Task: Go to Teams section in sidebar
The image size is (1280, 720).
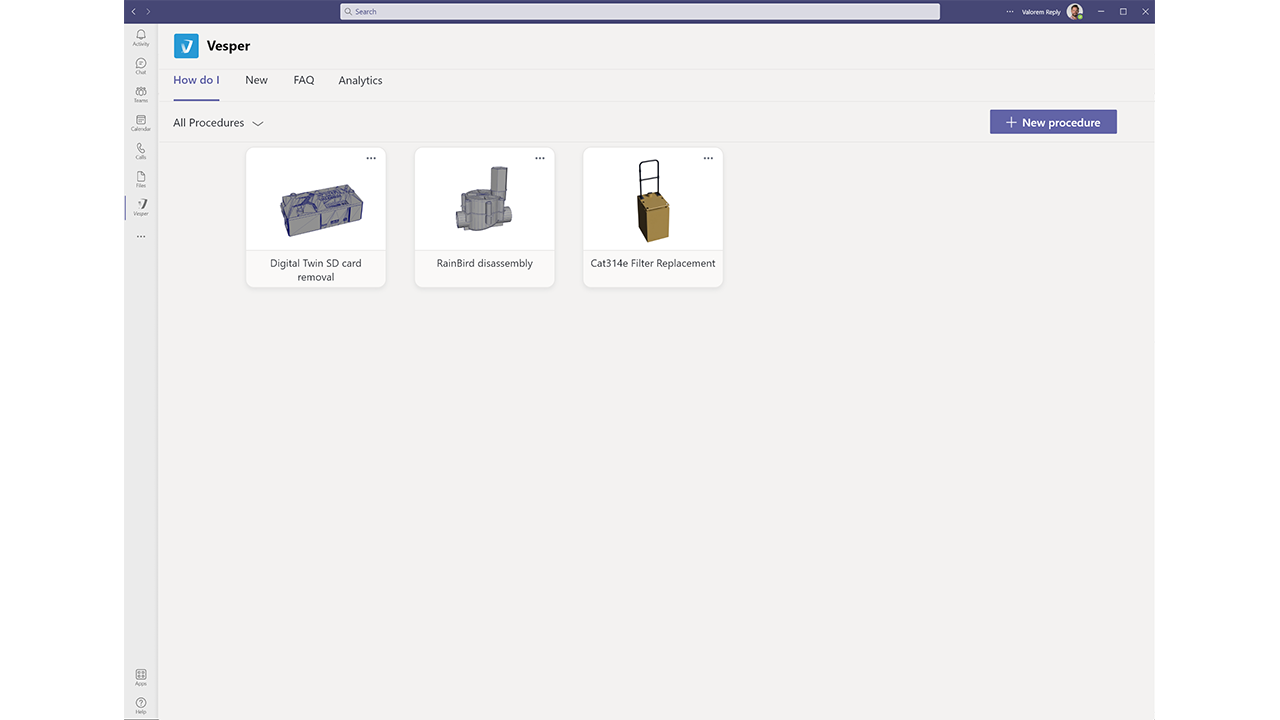Action: pos(141,94)
